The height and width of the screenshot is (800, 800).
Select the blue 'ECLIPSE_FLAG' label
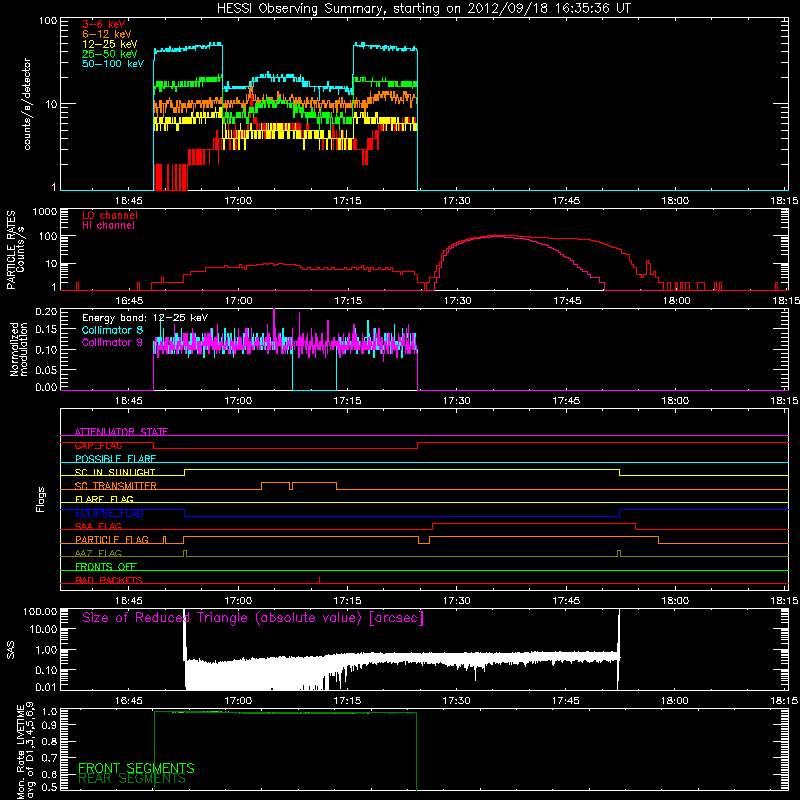click(x=109, y=513)
